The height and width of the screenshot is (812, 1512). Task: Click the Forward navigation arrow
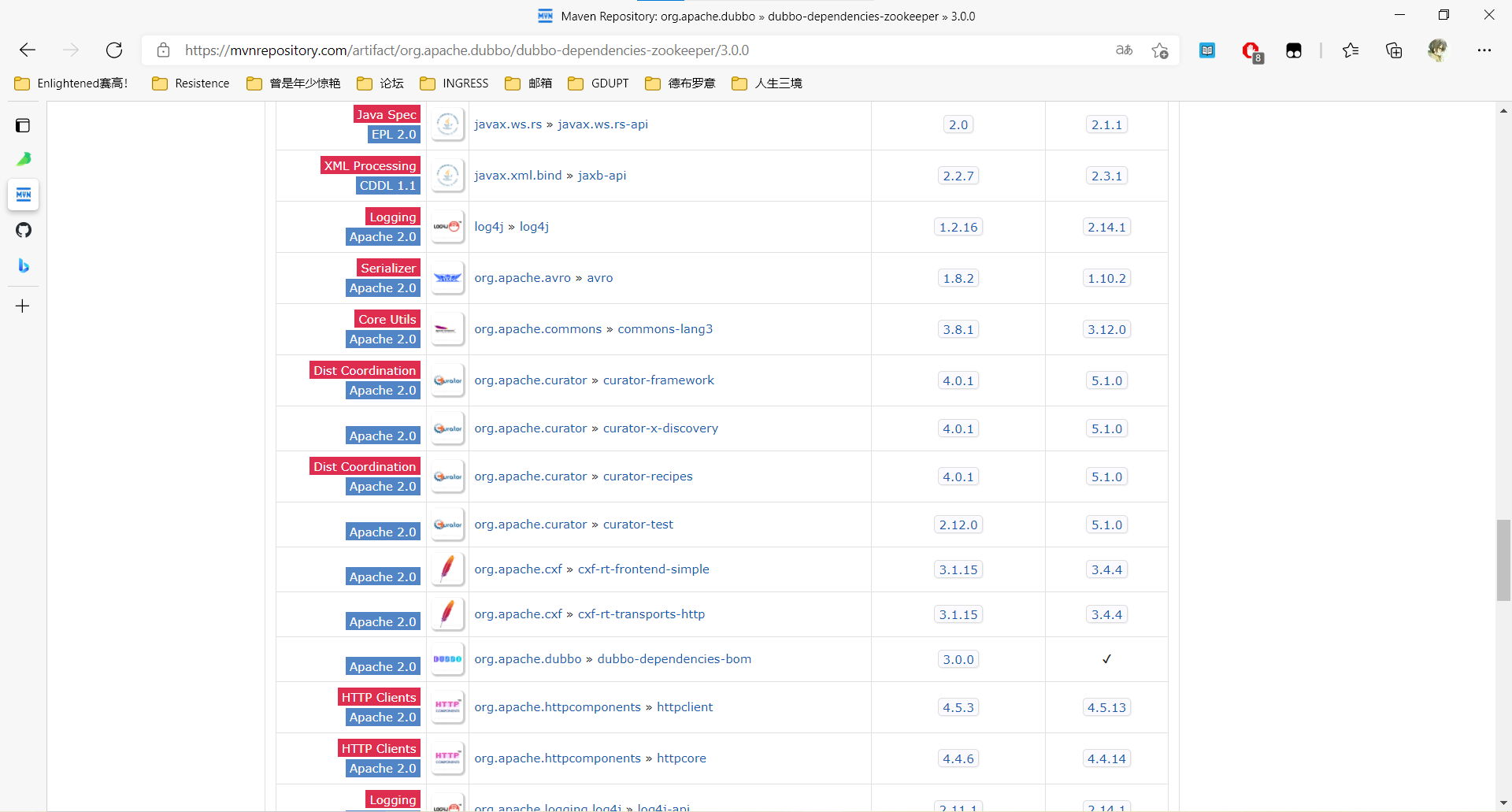pos(71,50)
